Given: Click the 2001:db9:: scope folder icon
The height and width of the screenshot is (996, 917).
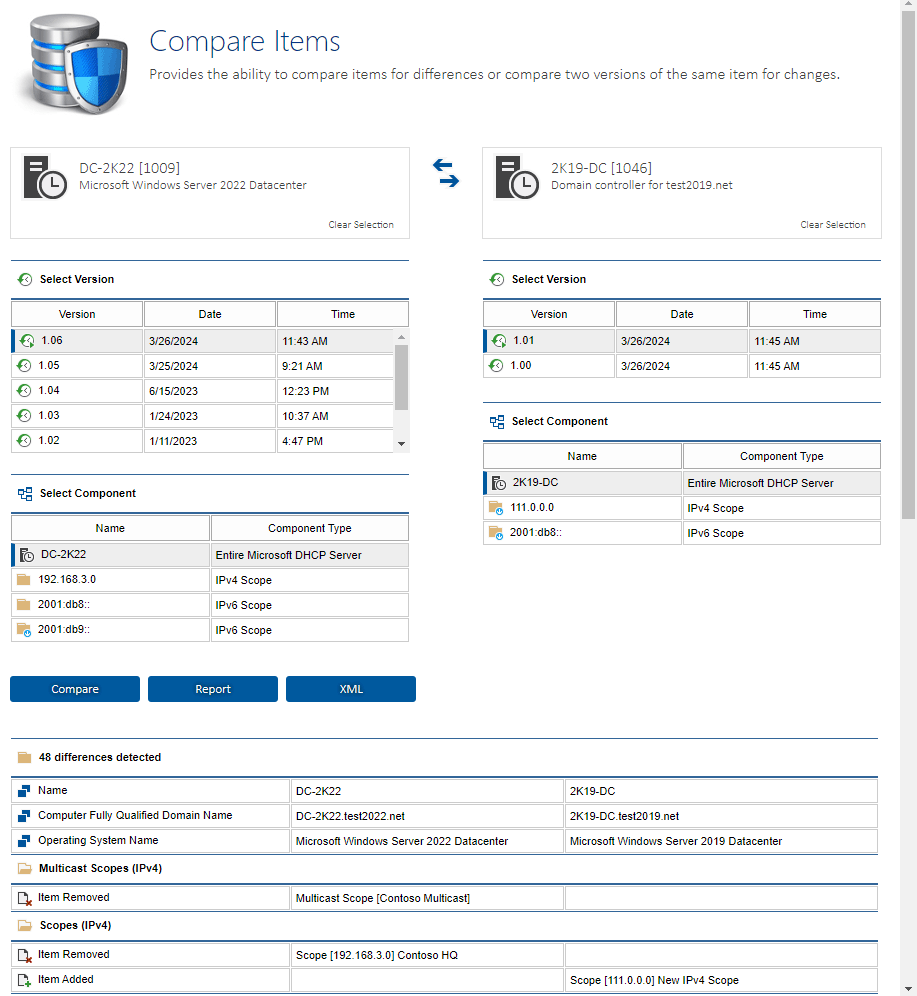Looking at the screenshot, I should tap(23, 630).
